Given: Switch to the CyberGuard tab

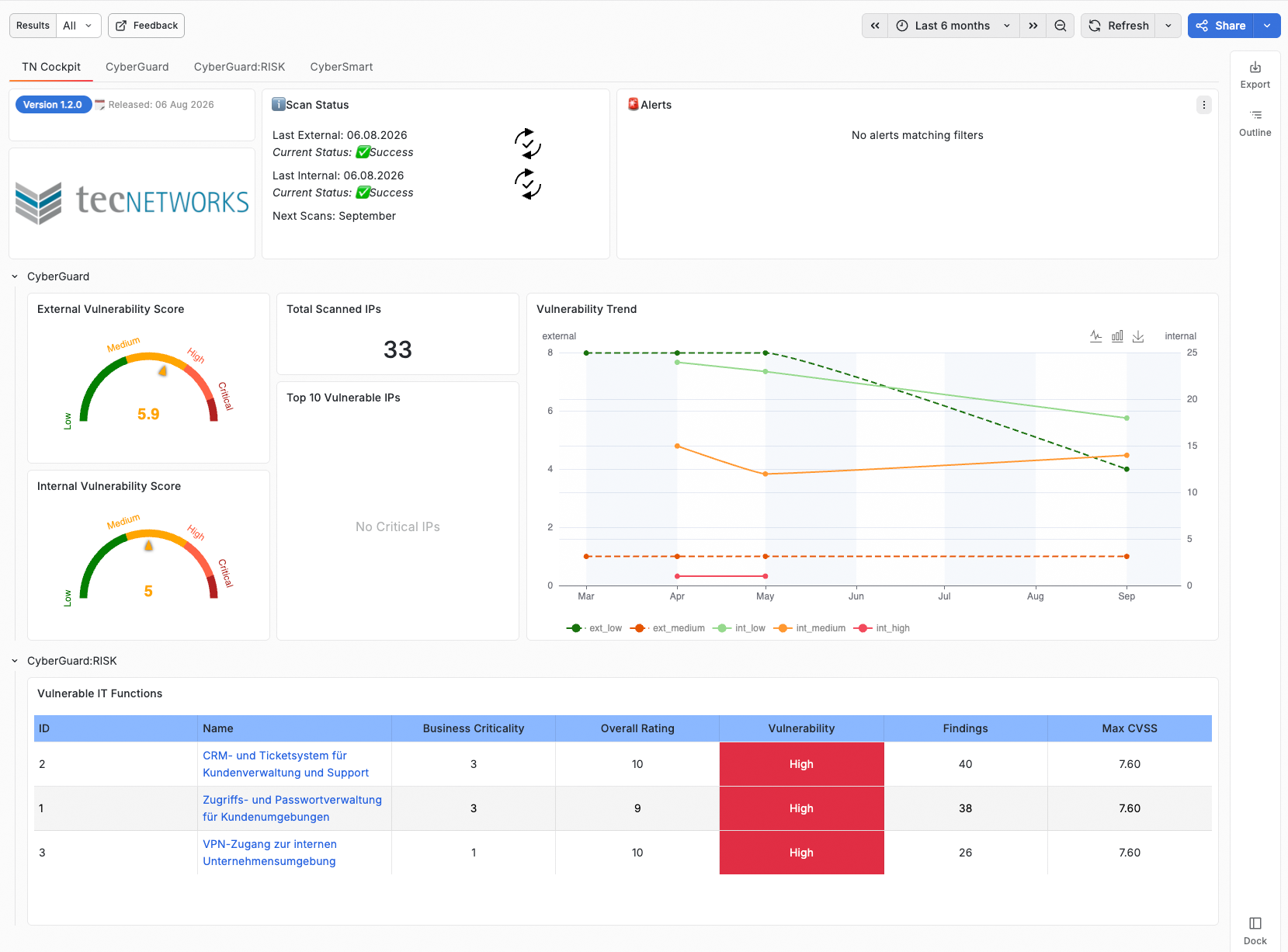Looking at the screenshot, I should tap(137, 67).
